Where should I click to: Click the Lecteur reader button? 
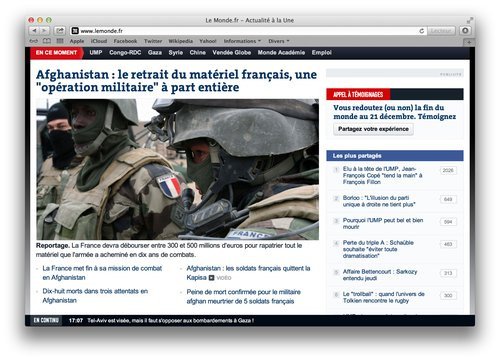click(441, 31)
